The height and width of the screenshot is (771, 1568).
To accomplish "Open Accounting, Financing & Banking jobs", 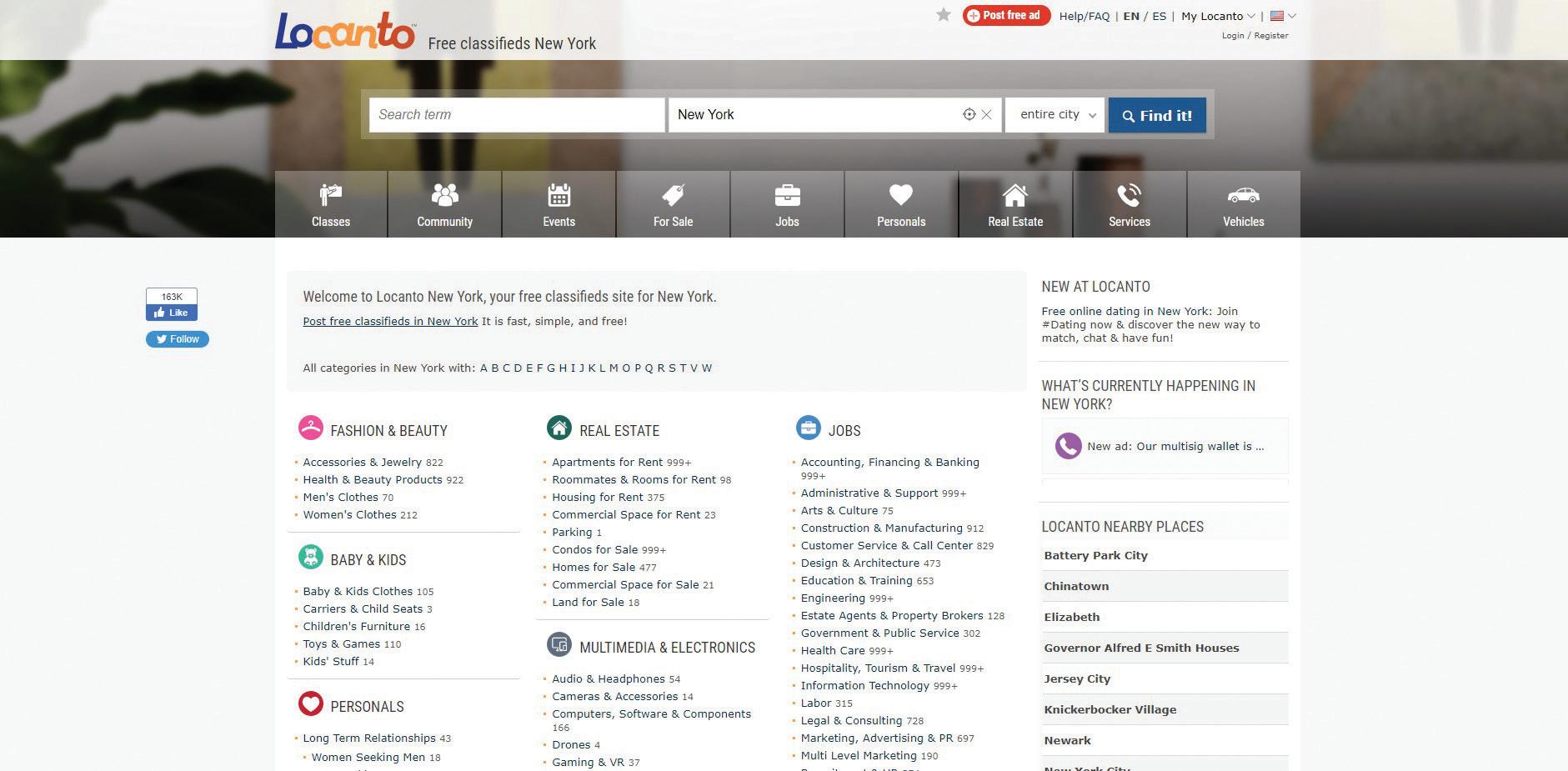I will click(890, 462).
